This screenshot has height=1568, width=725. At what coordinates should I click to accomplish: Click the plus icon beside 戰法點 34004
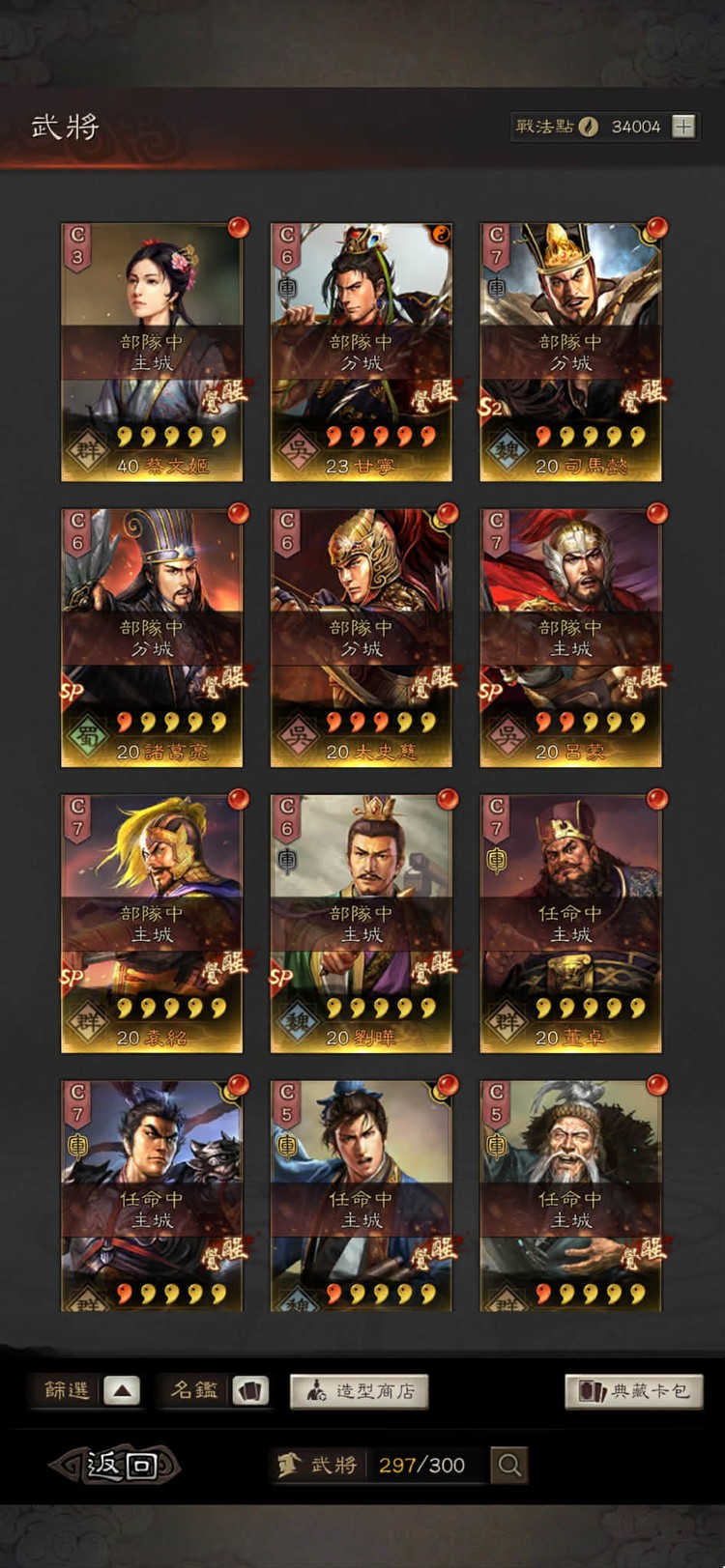point(683,127)
